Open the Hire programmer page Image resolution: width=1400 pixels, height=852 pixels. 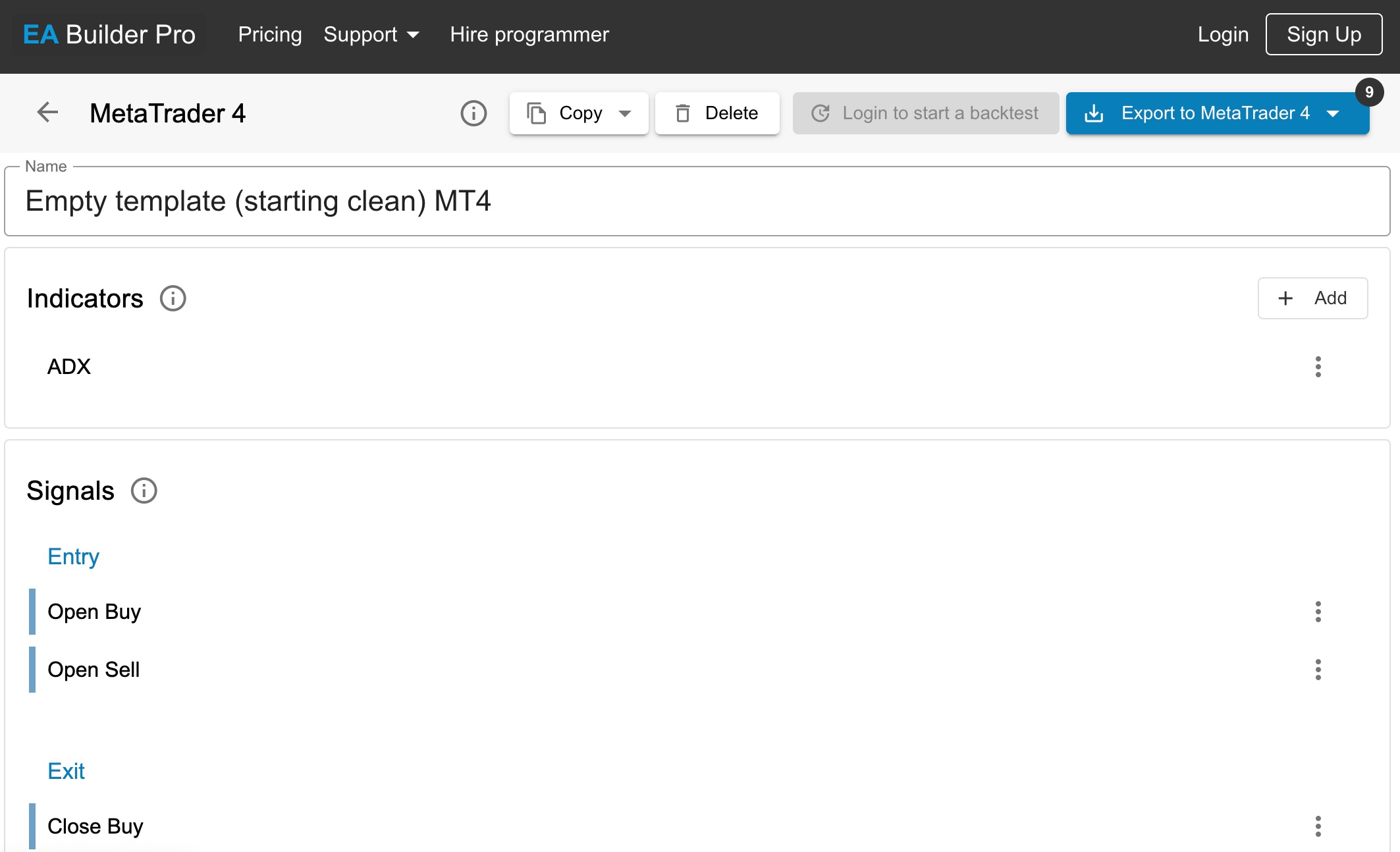click(x=529, y=34)
